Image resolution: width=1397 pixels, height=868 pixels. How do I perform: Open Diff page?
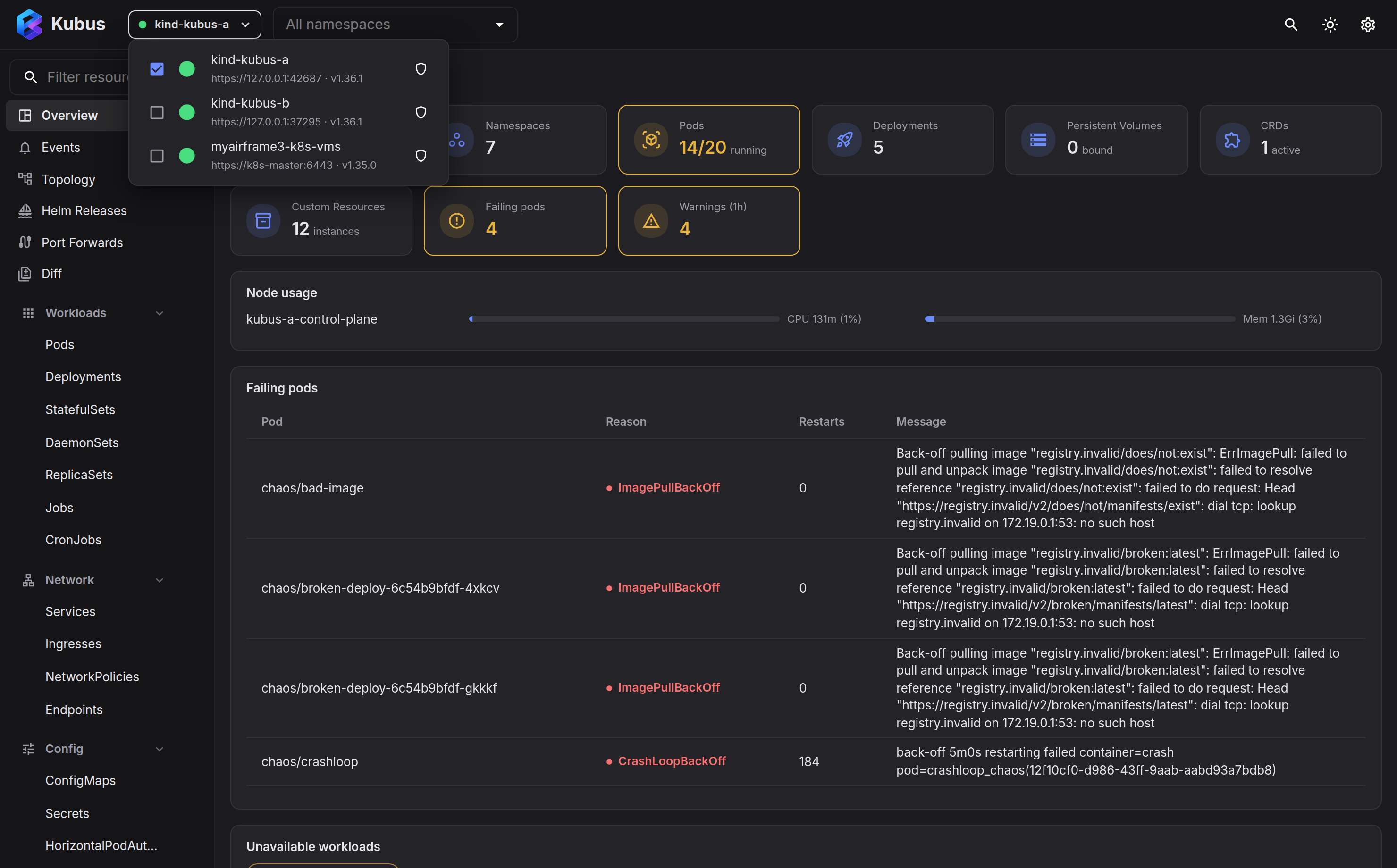click(51, 274)
